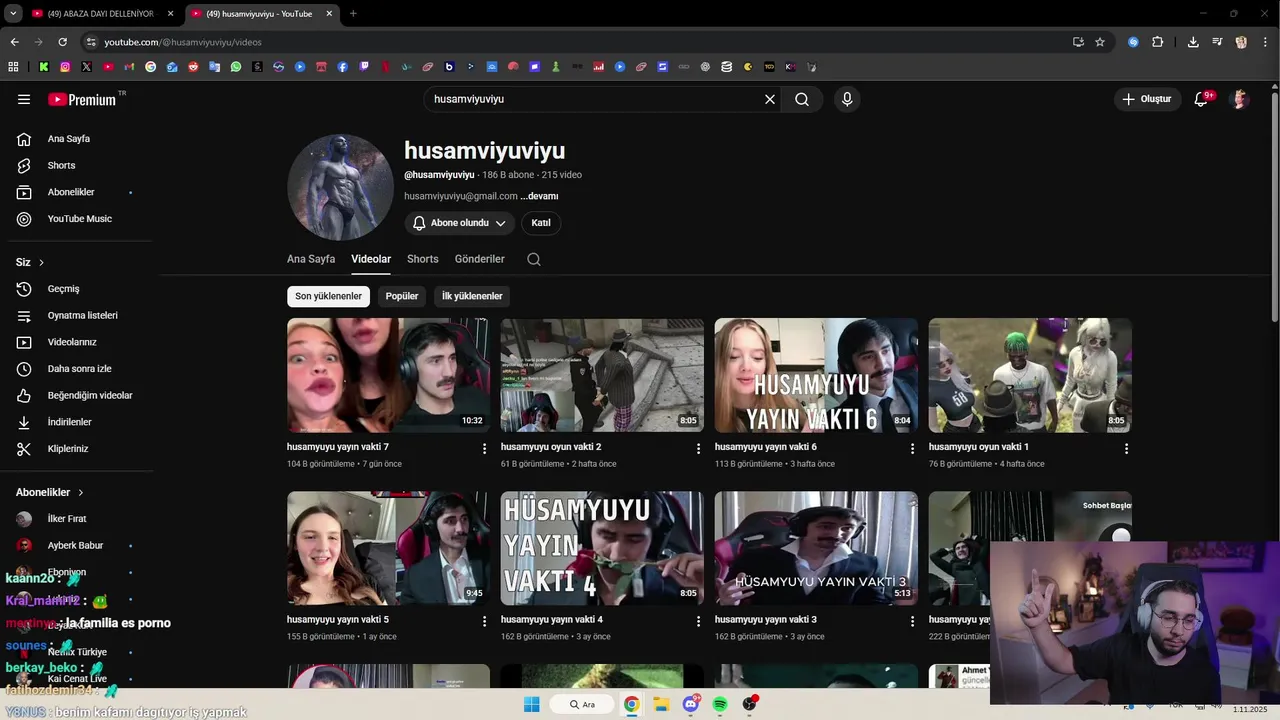Select the İlk yüklenenler filter chip

coord(472,296)
